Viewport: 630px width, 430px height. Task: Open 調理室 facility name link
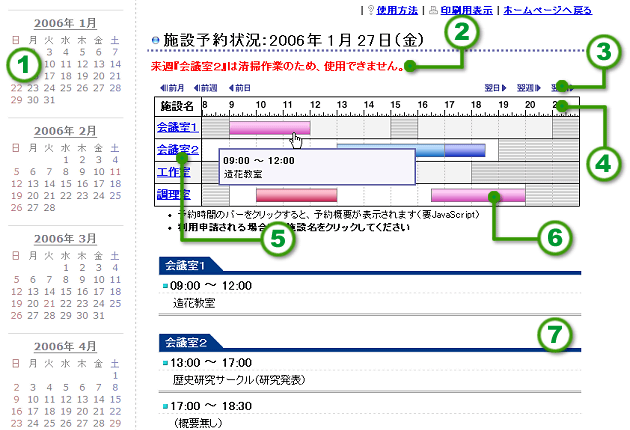click(x=174, y=194)
